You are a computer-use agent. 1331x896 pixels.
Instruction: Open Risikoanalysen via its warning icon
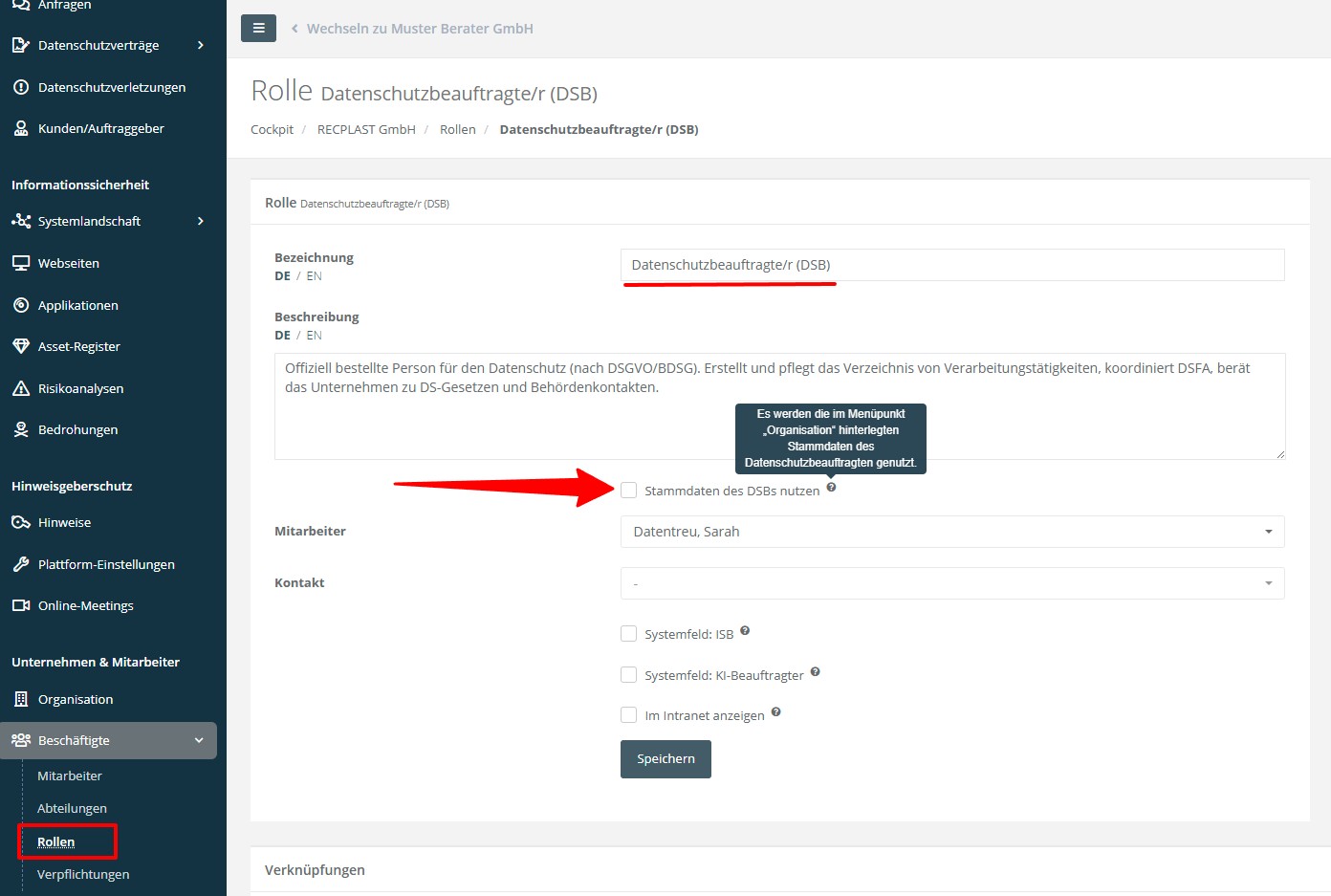point(21,388)
